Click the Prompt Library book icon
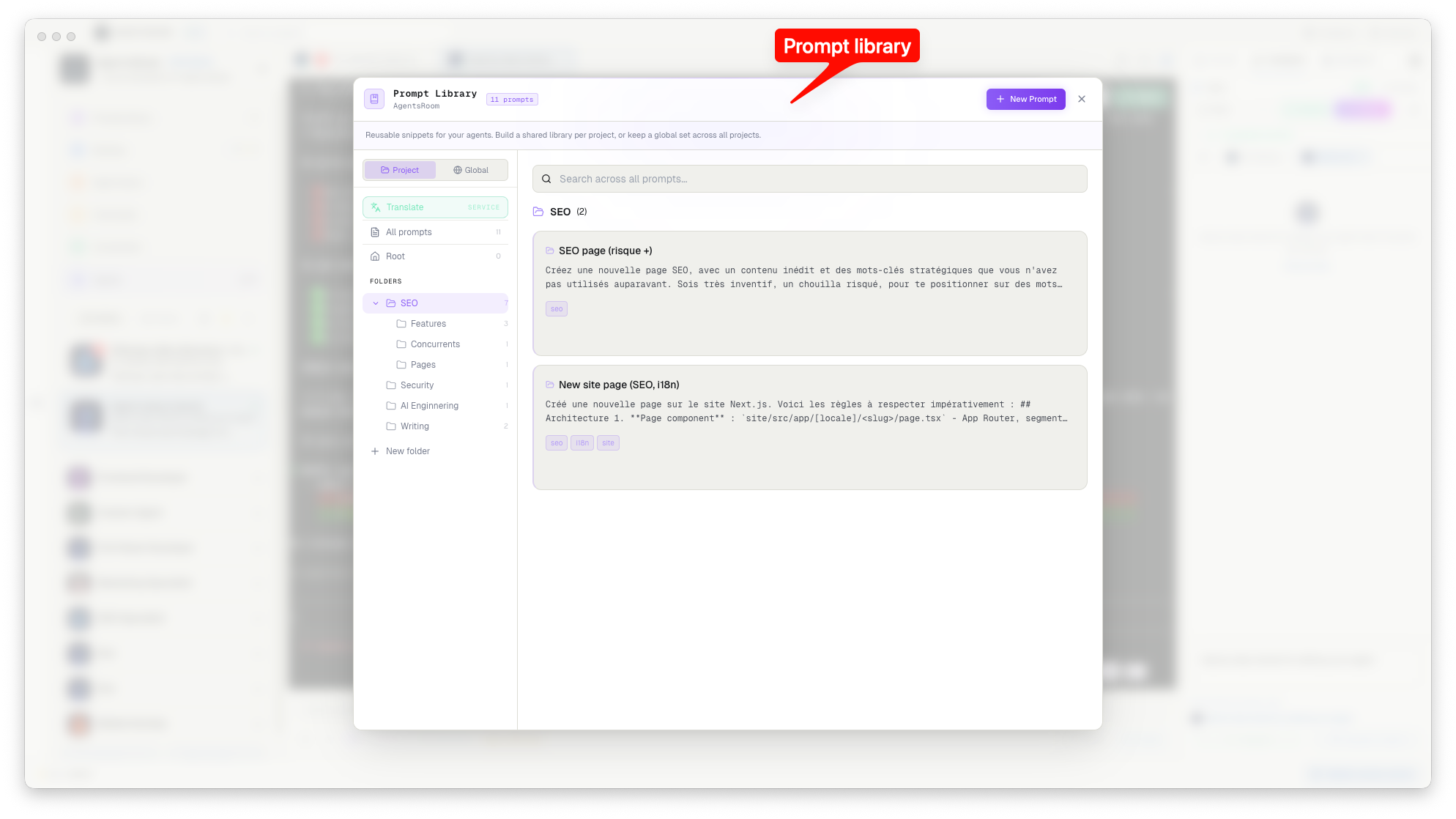This screenshot has width=1456, height=819. click(374, 99)
